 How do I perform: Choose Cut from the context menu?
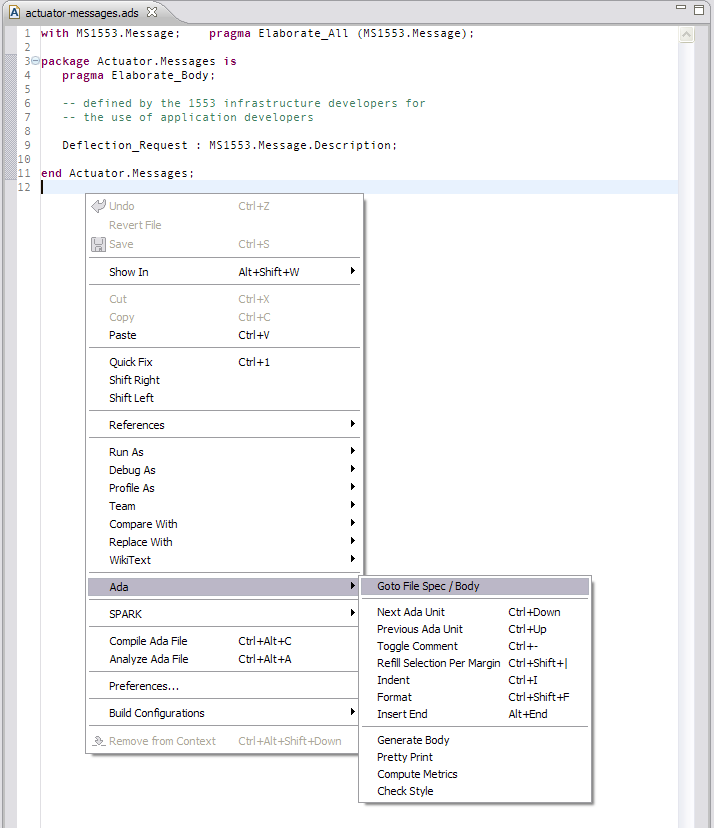click(224, 299)
